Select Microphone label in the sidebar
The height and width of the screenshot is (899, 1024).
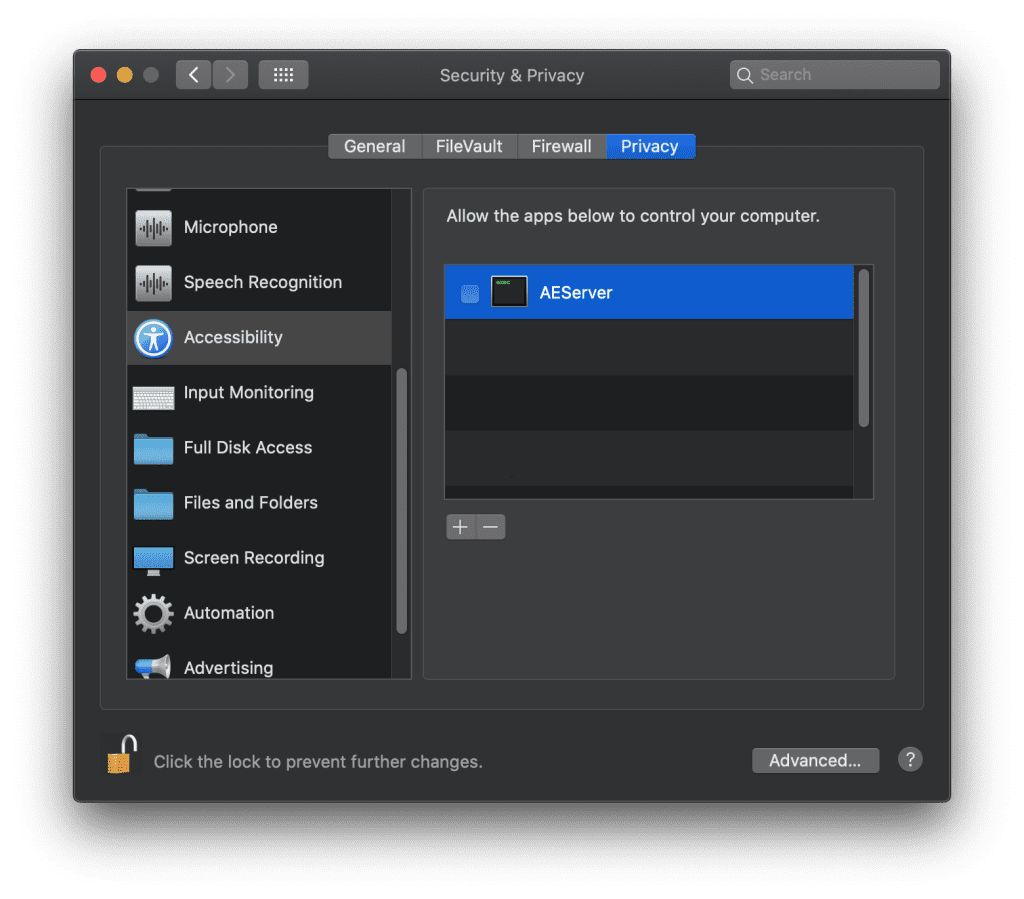[x=231, y=227]
